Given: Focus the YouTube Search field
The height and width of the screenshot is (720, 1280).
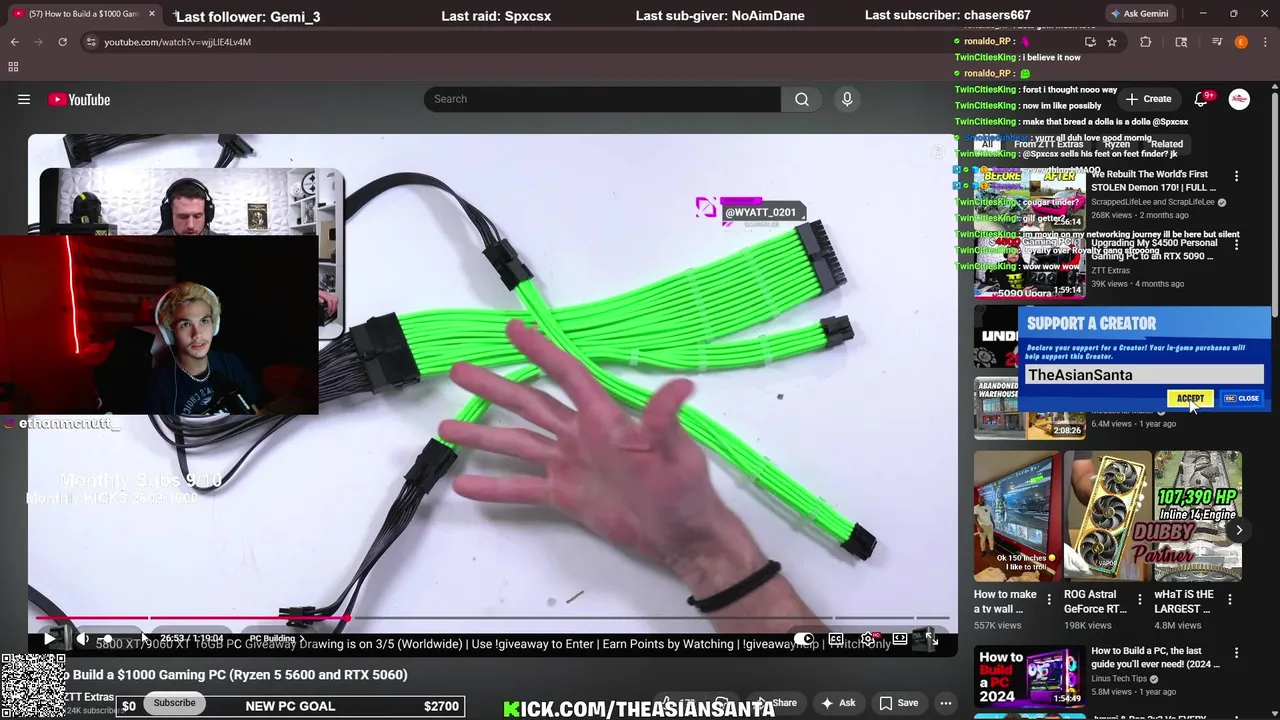Looking at the screenshot, I should click(602, 99).
